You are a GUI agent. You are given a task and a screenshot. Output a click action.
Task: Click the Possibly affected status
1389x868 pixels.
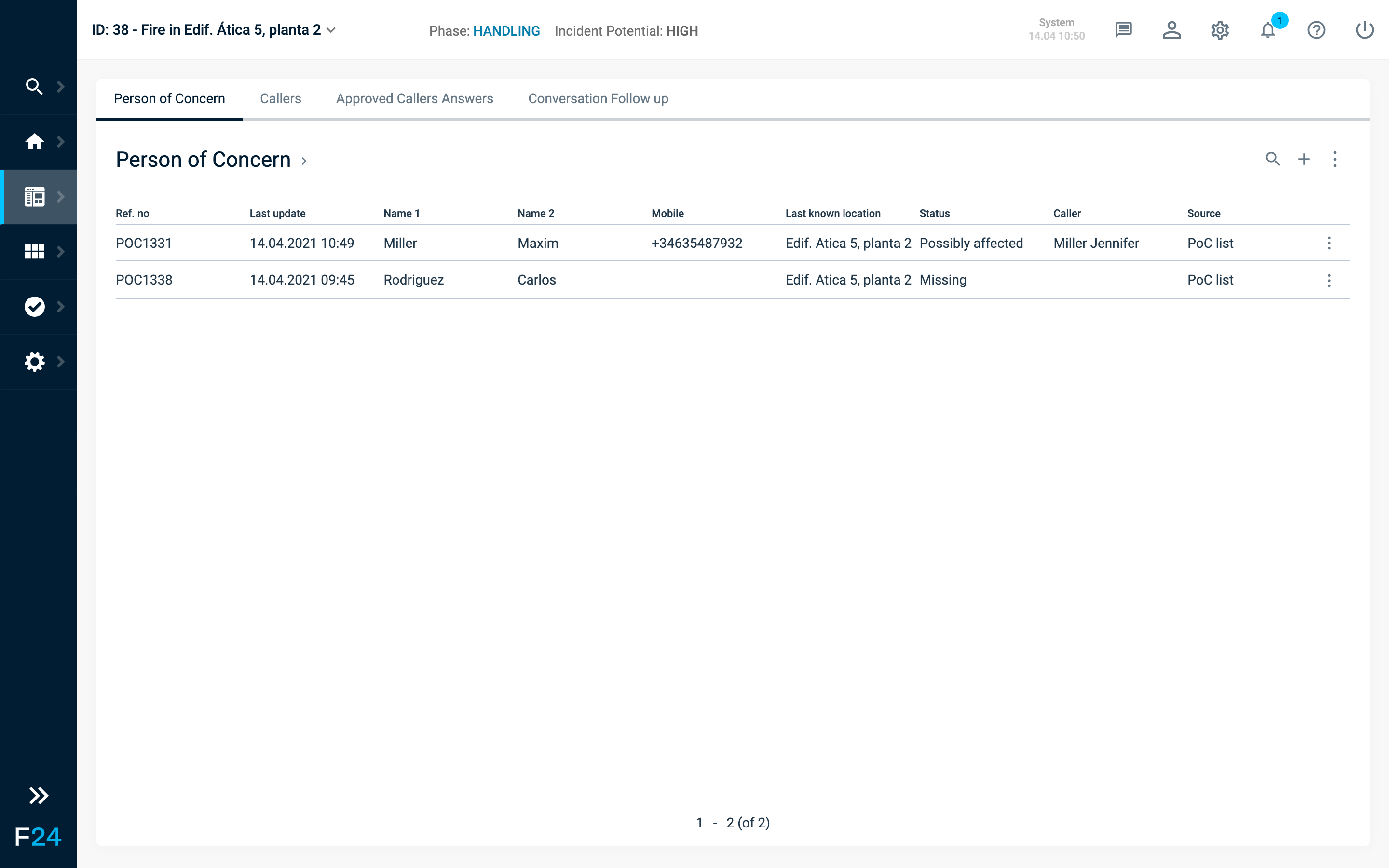971,244
